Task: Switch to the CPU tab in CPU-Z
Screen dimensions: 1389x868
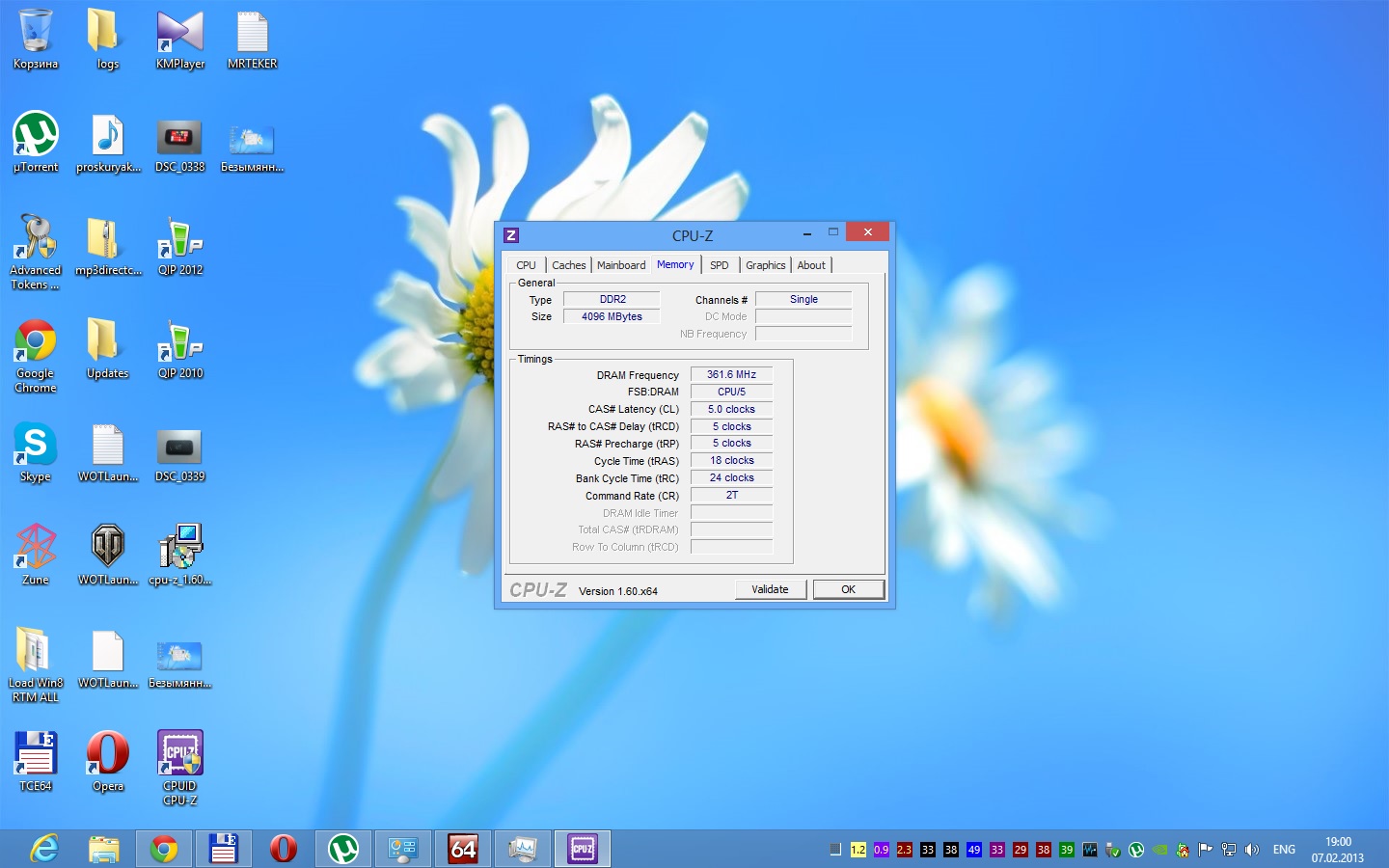Action: tap(526, 265)
